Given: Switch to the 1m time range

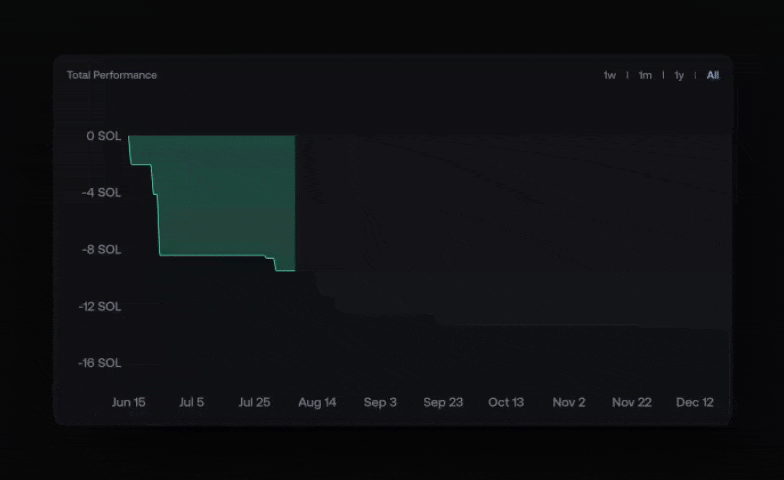Looking at the screenshot, I should pos(645,76).
